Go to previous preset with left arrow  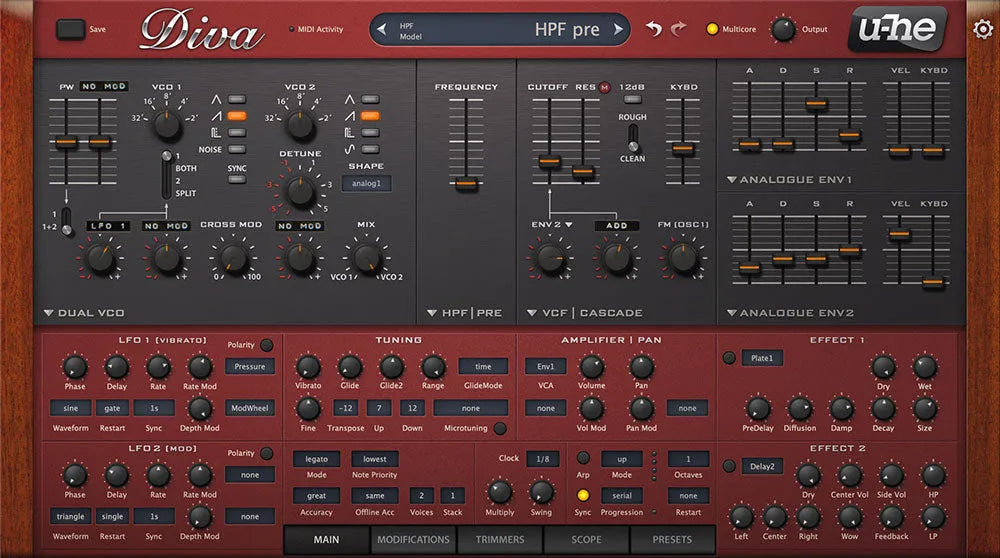tap(381, 29)
